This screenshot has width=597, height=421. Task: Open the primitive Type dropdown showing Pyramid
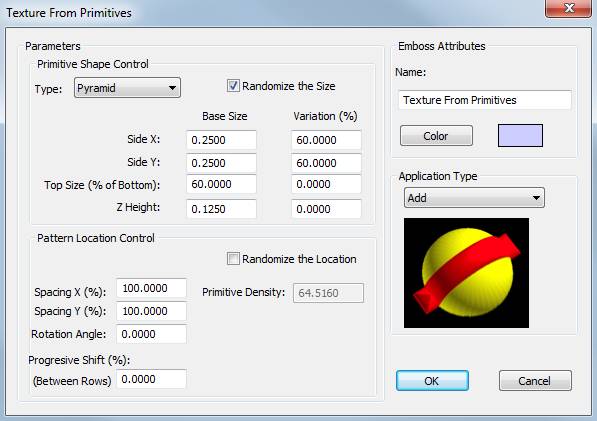click(x=127, y=88)
